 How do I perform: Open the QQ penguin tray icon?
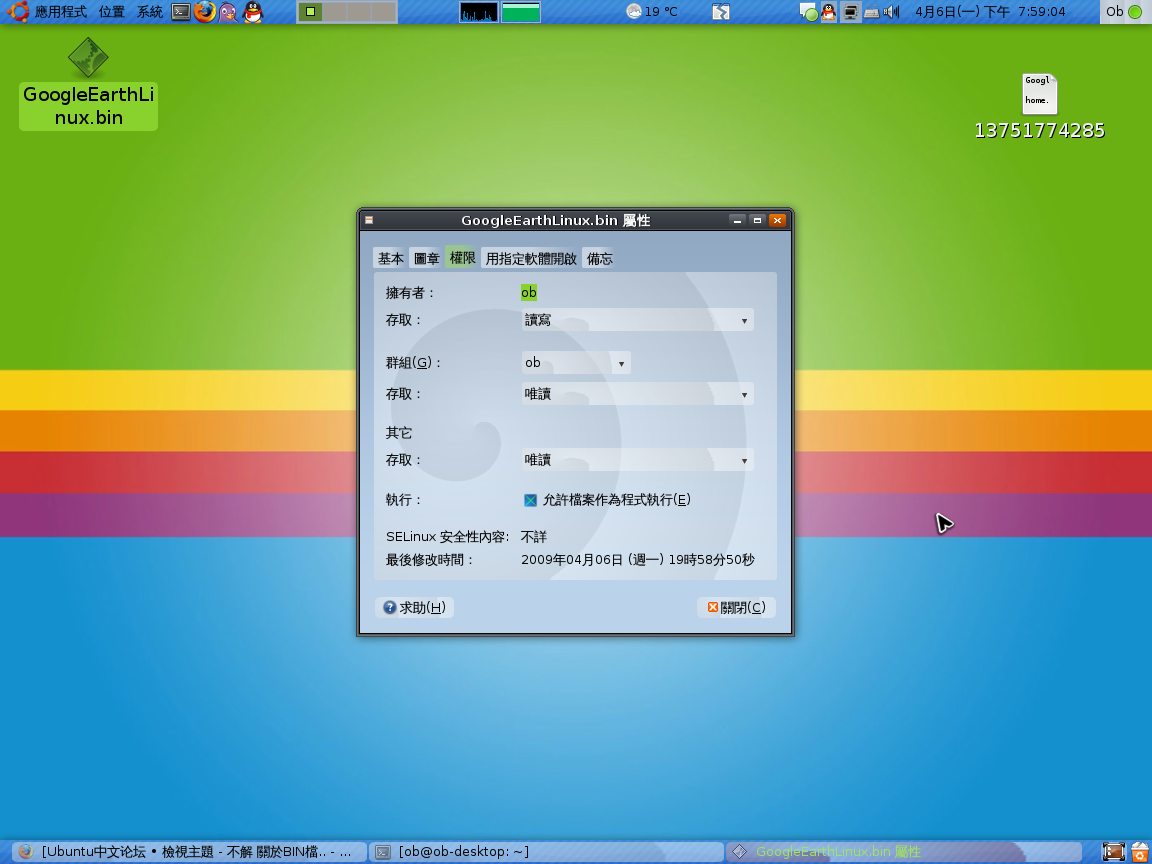point(829,12)
